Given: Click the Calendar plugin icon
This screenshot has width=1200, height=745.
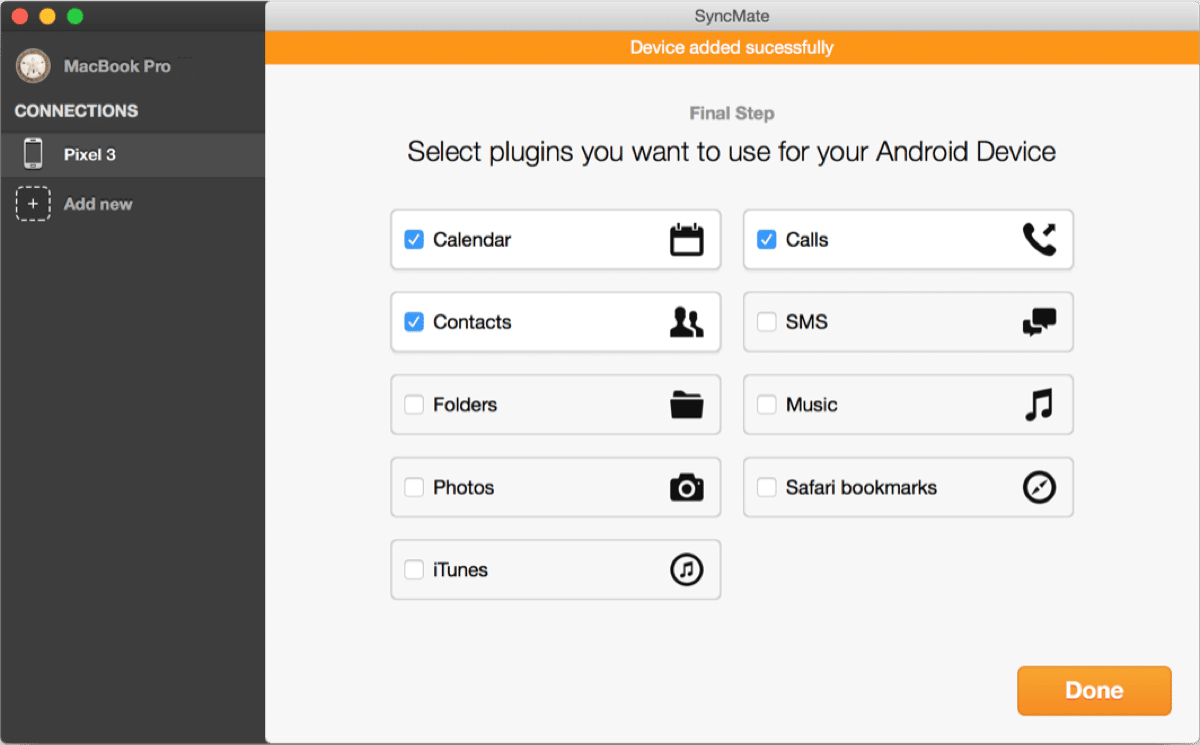Looking at the screenshot, I should [x=686, y=240].
